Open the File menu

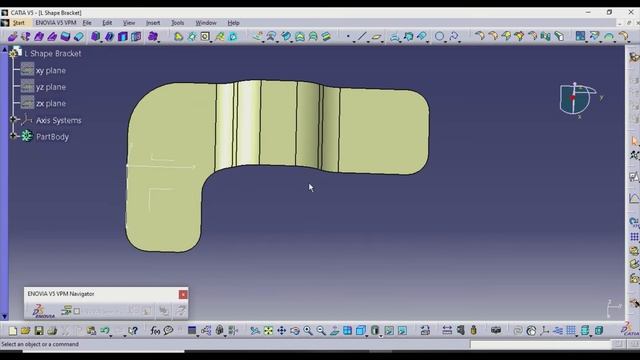87,23
